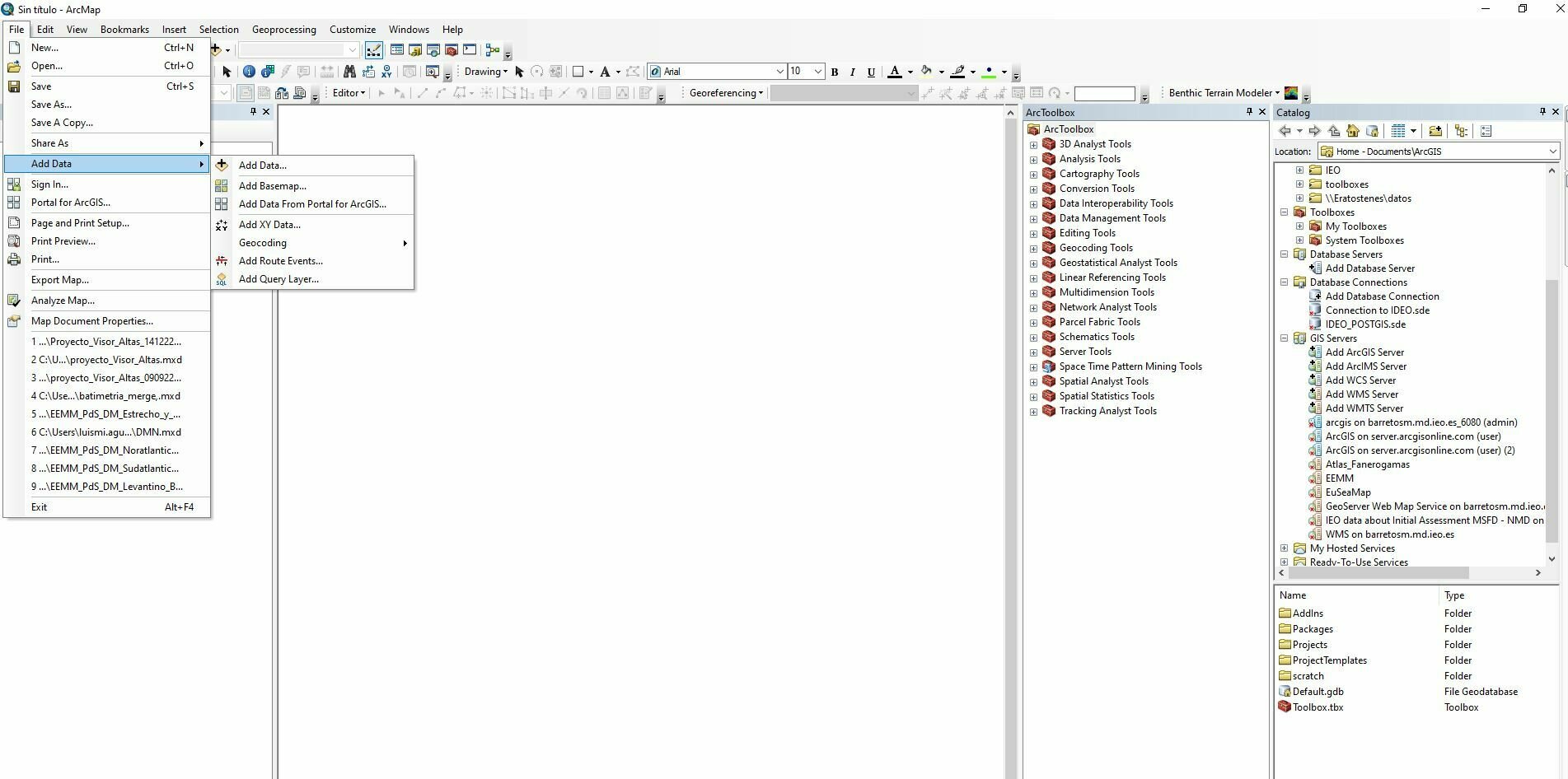Click Add Basemap in the submenu
1568x779 pixels.
(x=313, y=186)
